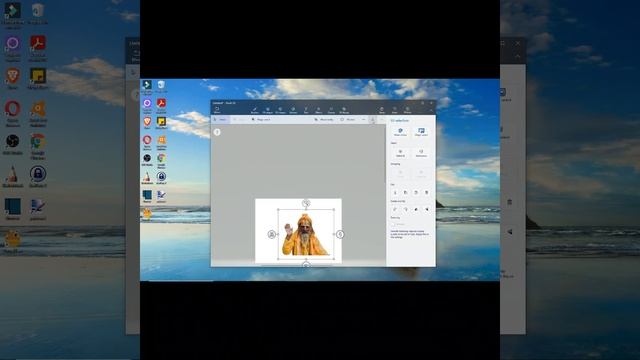Screen dimensions: 640x360
Task: Click the Adobe Acrobat desktop icon in the recording
Action: point(161,104)
